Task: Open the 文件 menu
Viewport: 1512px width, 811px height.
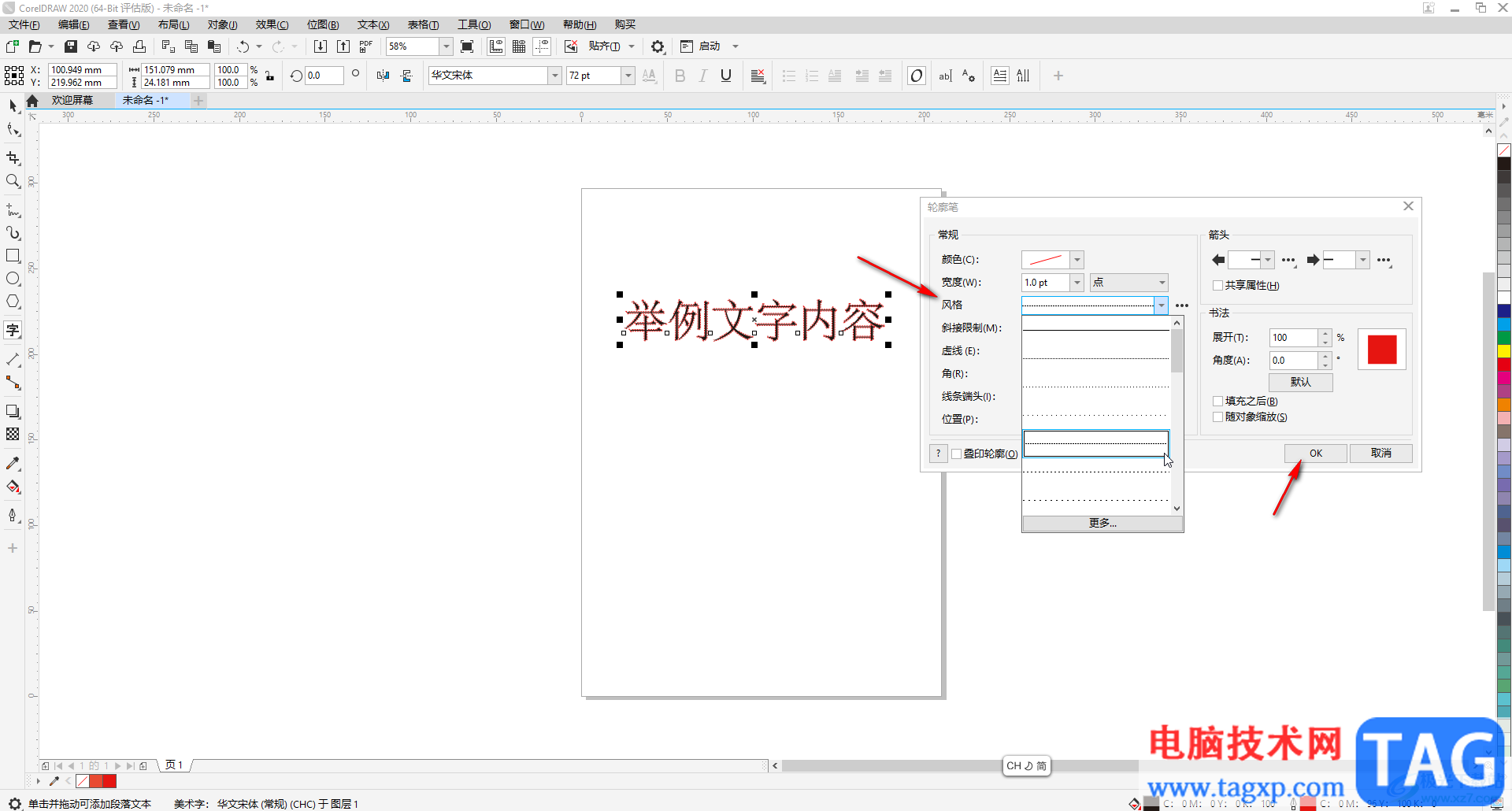Action: 24,25
